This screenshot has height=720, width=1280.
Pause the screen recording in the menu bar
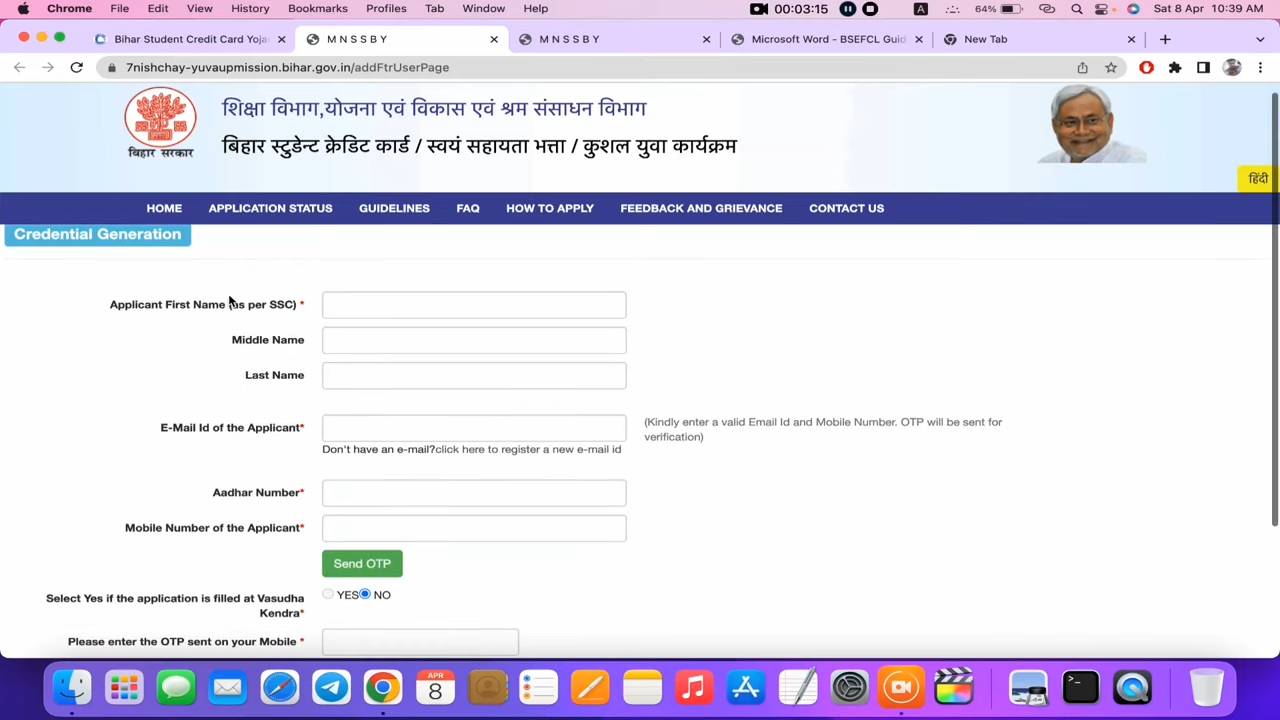point(847,10)
